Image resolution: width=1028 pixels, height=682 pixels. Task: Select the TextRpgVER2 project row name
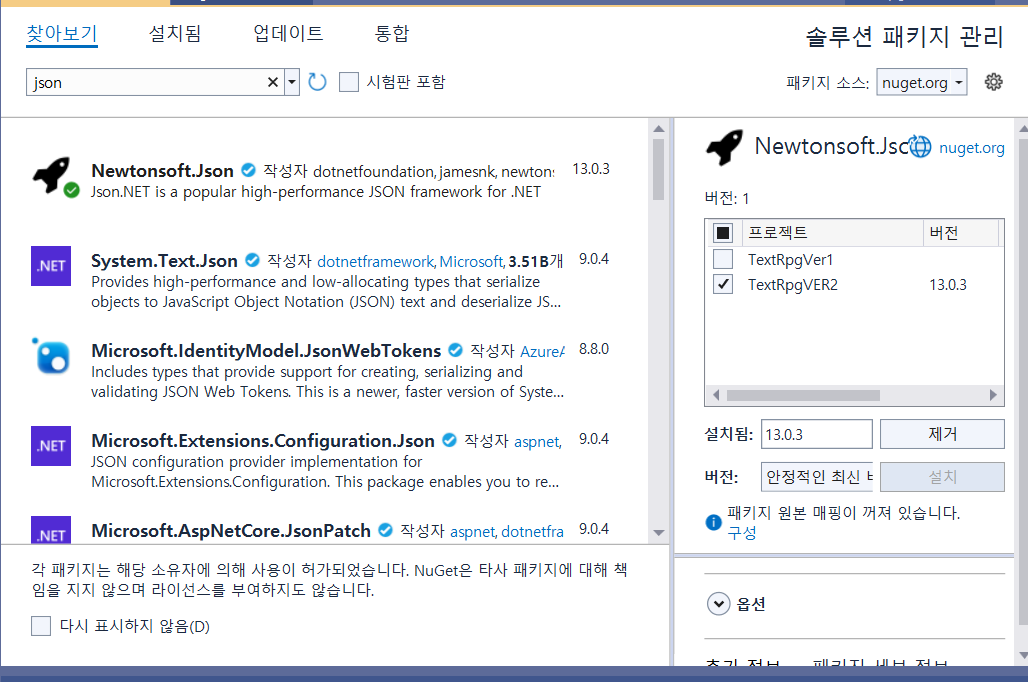[x=793, y=285]
